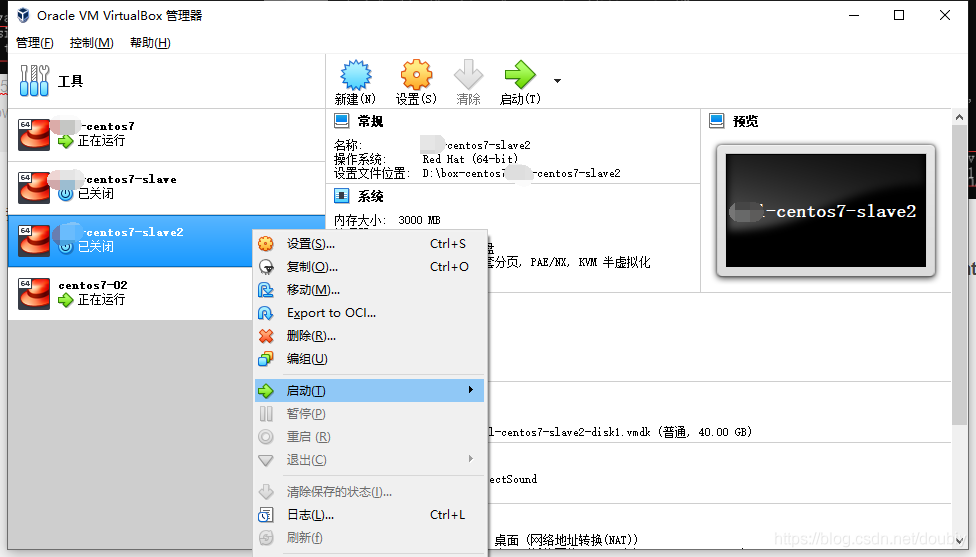Open the 帮助(H) help menu
The width and height of the screenshot is (976, 557).
click(150, 42)
